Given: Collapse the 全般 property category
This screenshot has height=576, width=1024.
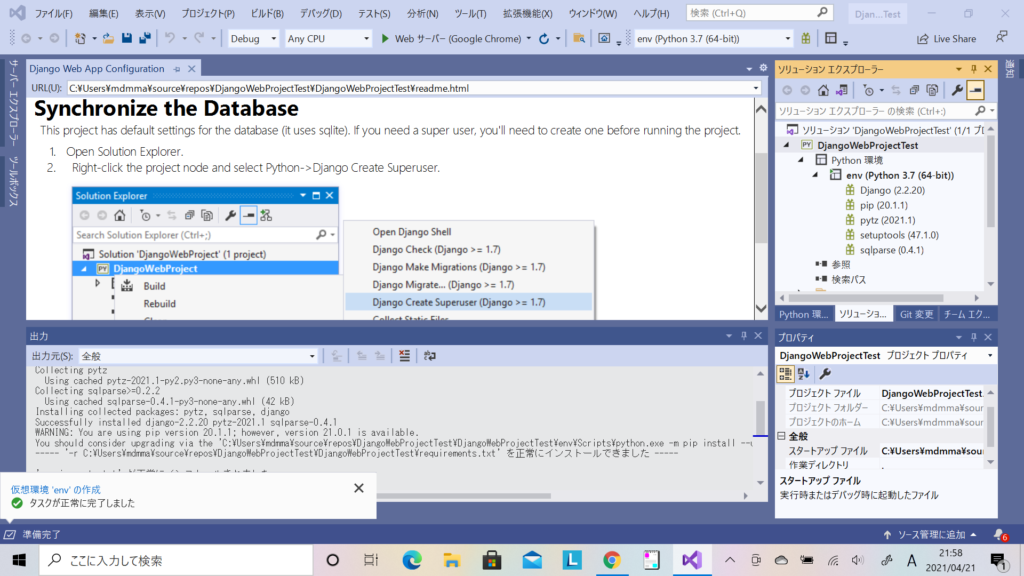Looking at the screenshot, I should click(x=782, y=436).
